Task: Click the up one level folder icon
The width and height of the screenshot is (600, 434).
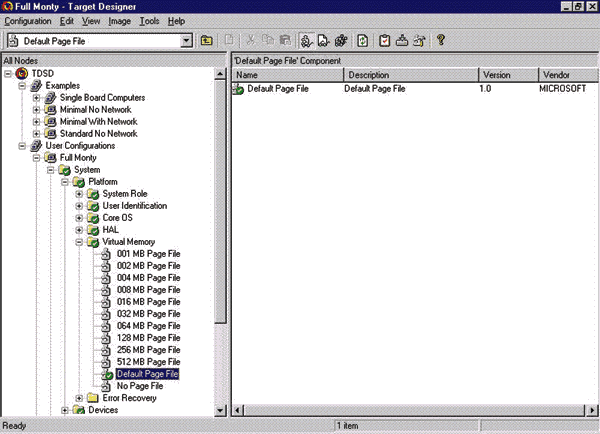Action: coord(207,41)
